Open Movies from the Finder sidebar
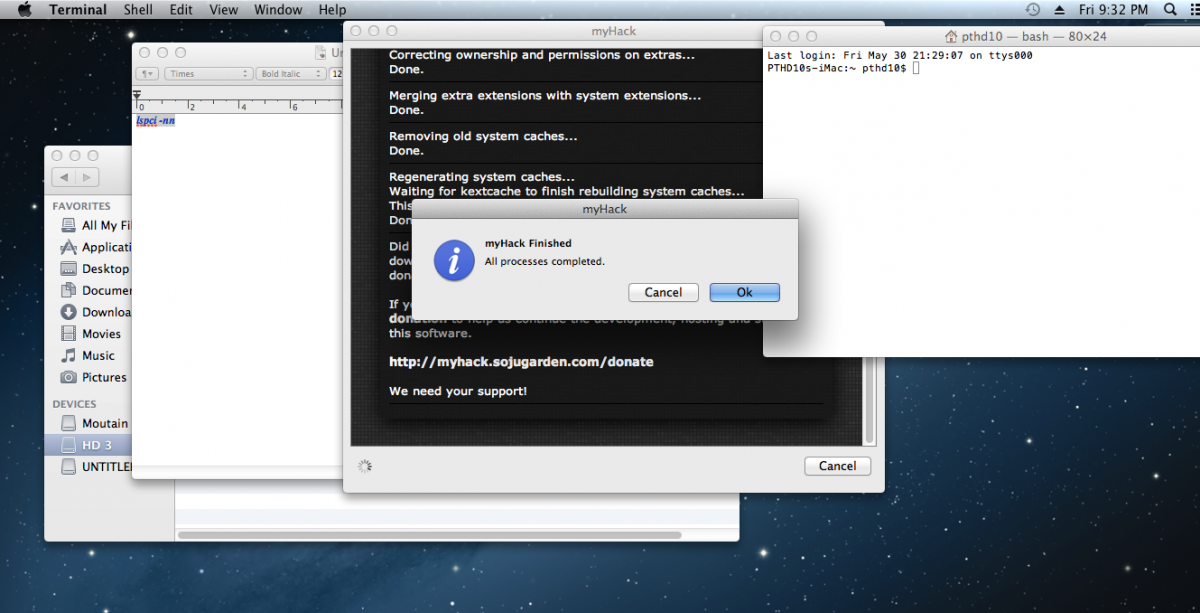The height and width of the screenshot is (613, 1200). (x=100, y=334)
